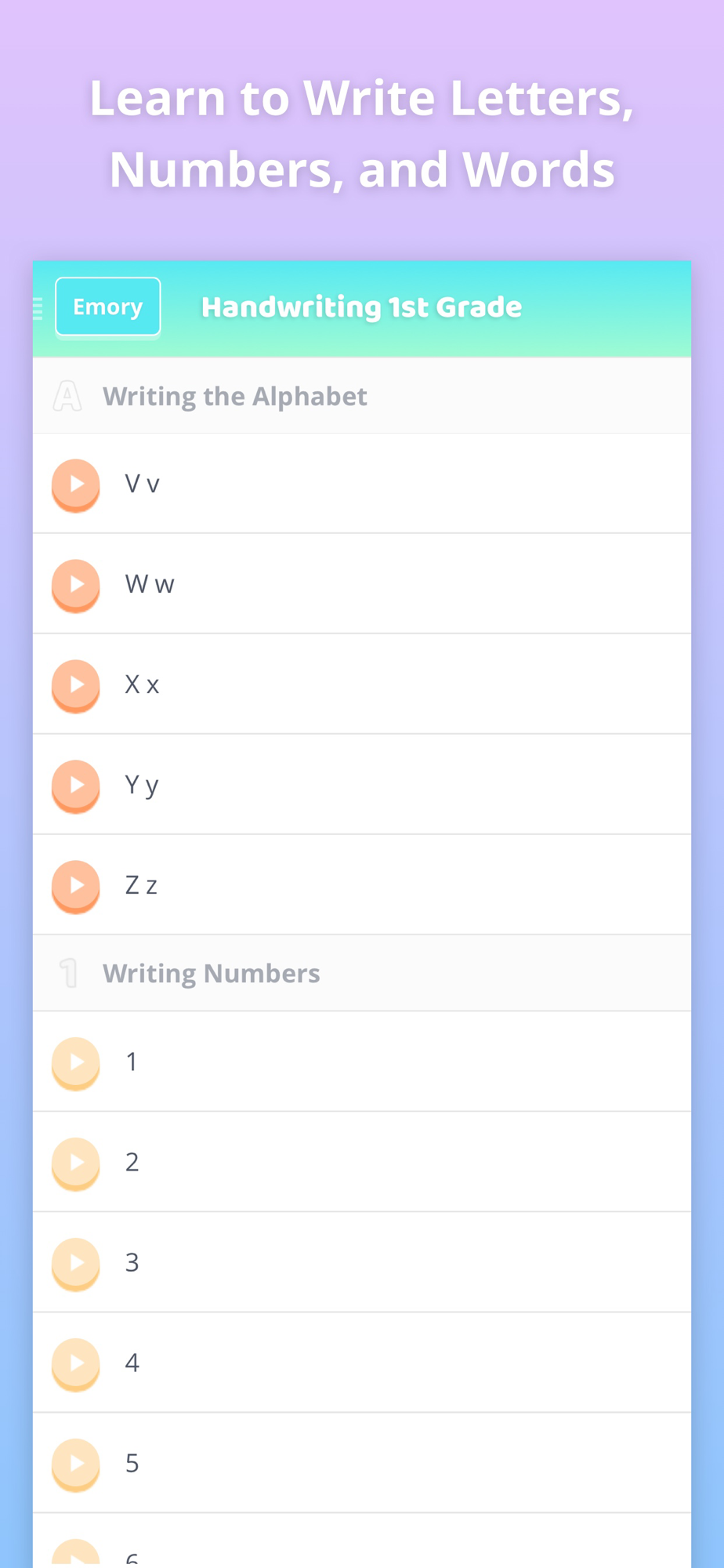
Task: Click the Writing the Alphabet header icon
Action: click(x=67, y=396)
